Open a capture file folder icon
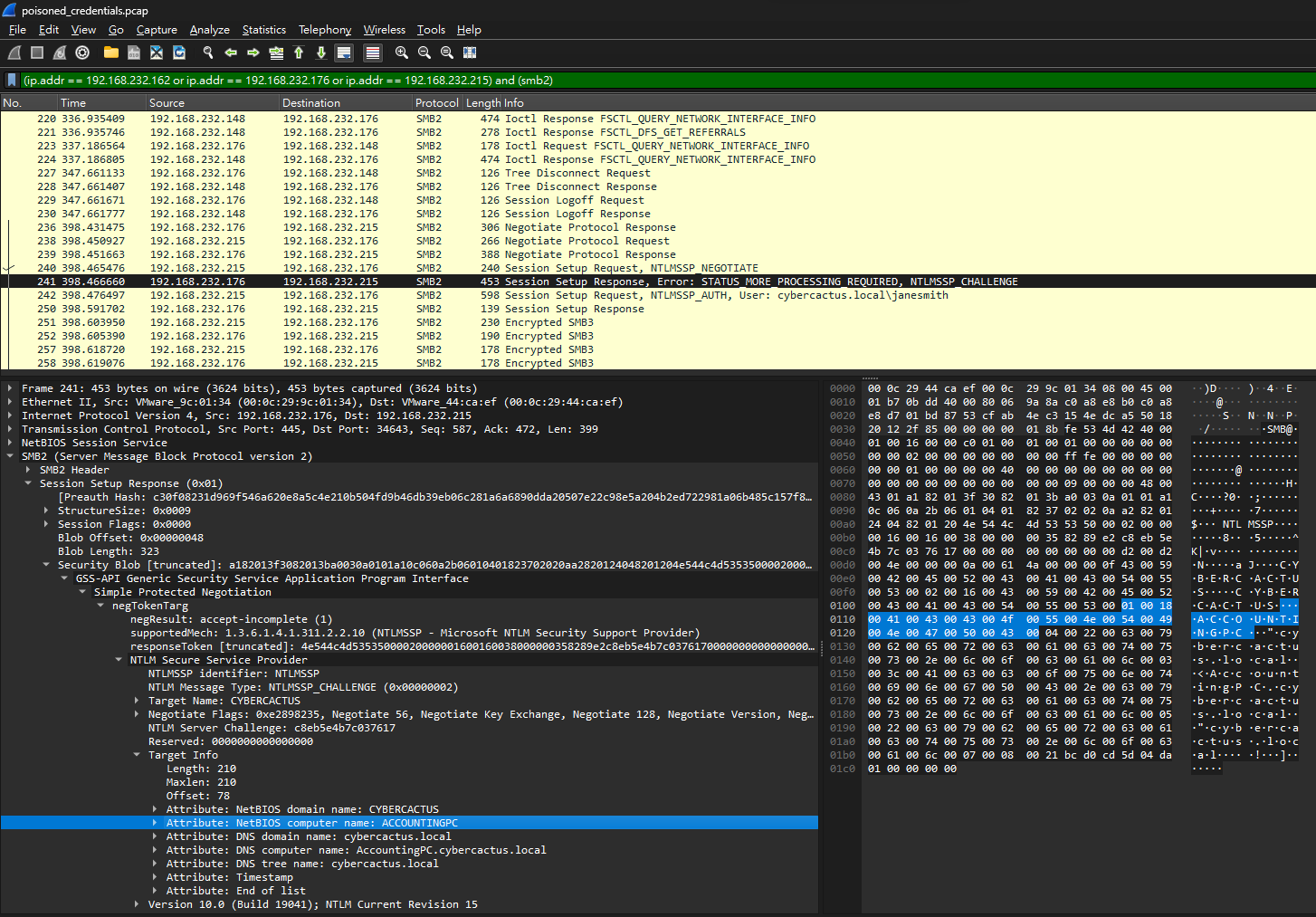Screen dimensions: 1316x917 point(111,53)
